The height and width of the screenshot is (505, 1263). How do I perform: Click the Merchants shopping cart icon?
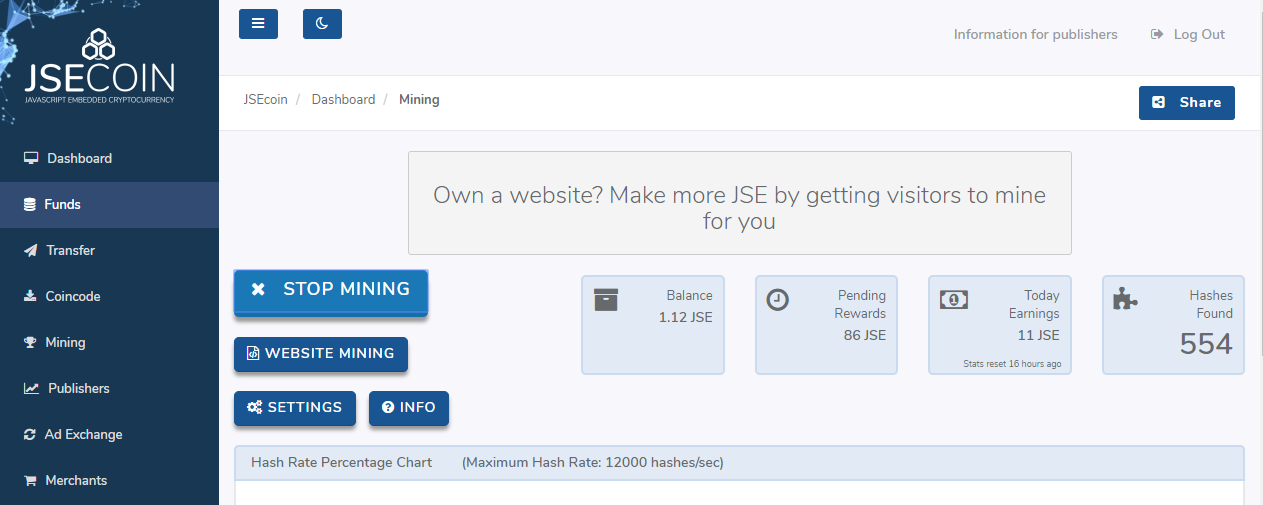pyautogui.click(x=30, y=480)
